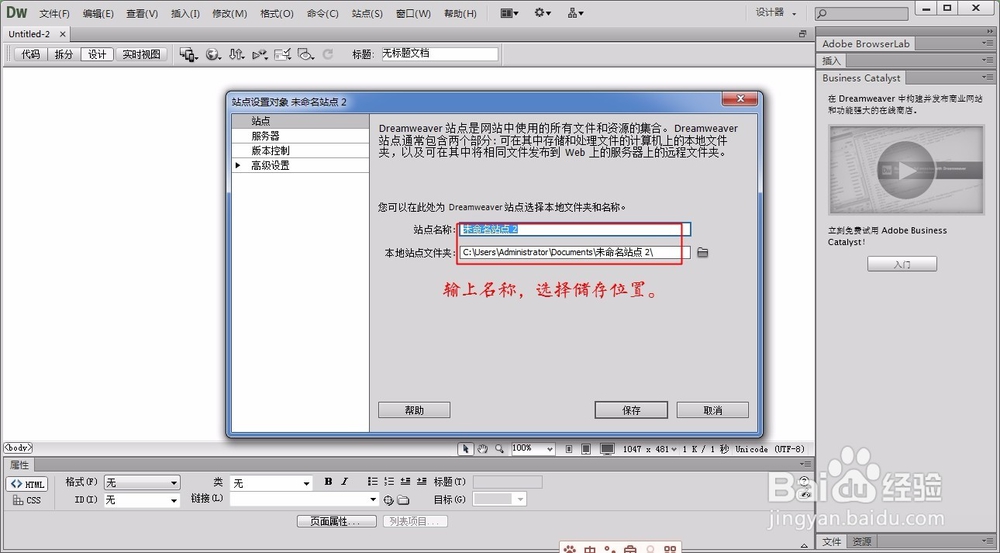Switch to Design view

click(x=97, y=55)
